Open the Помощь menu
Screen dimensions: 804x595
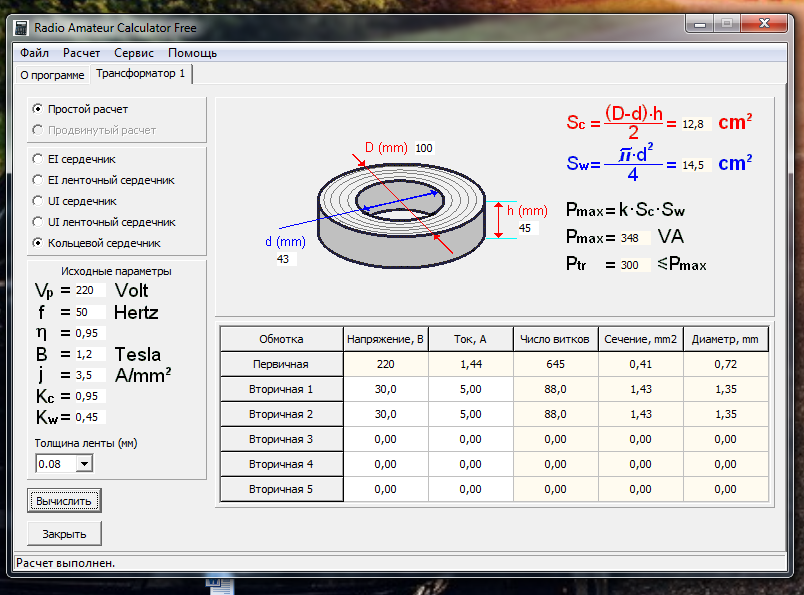(x=192, y=53)
